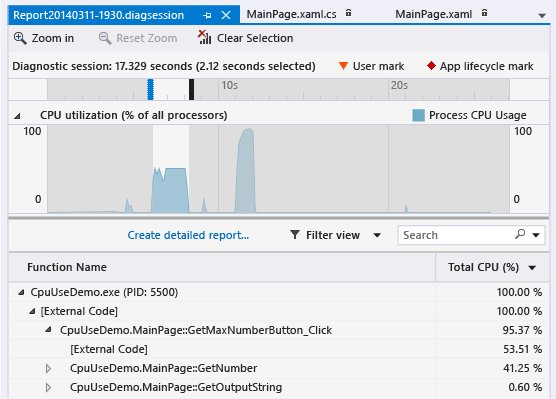Pin the Report20140311-1930.diagsession tab
The image size is (556, 399).
click(x=207, y=15)
